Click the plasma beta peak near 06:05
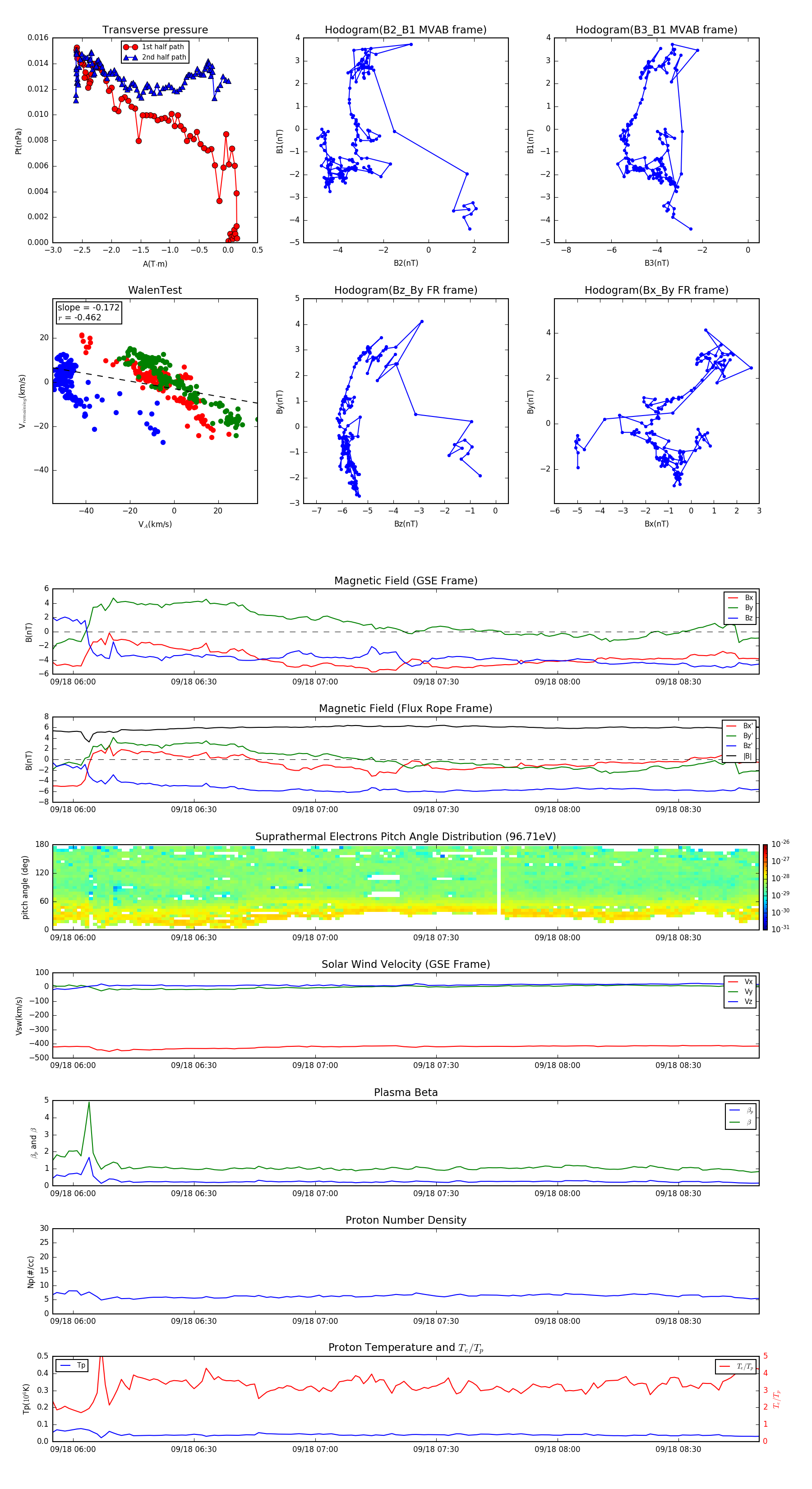 click(88, 1103)
